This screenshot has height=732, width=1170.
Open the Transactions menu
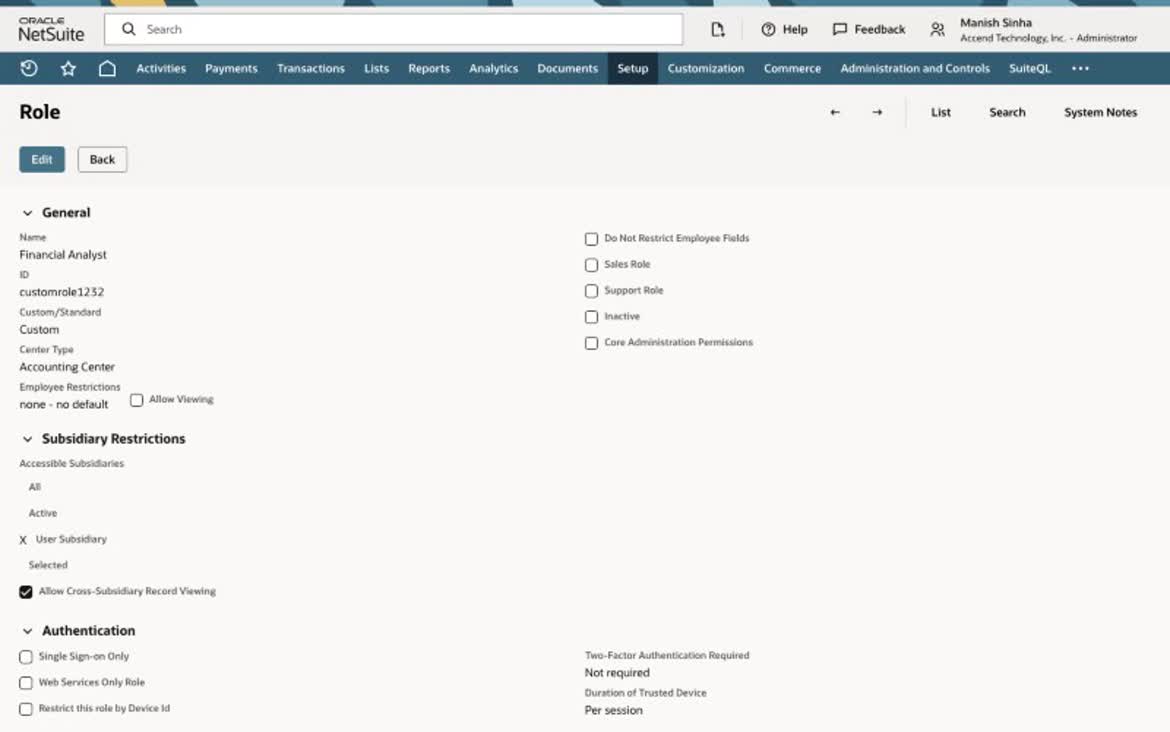coord(310,69)
